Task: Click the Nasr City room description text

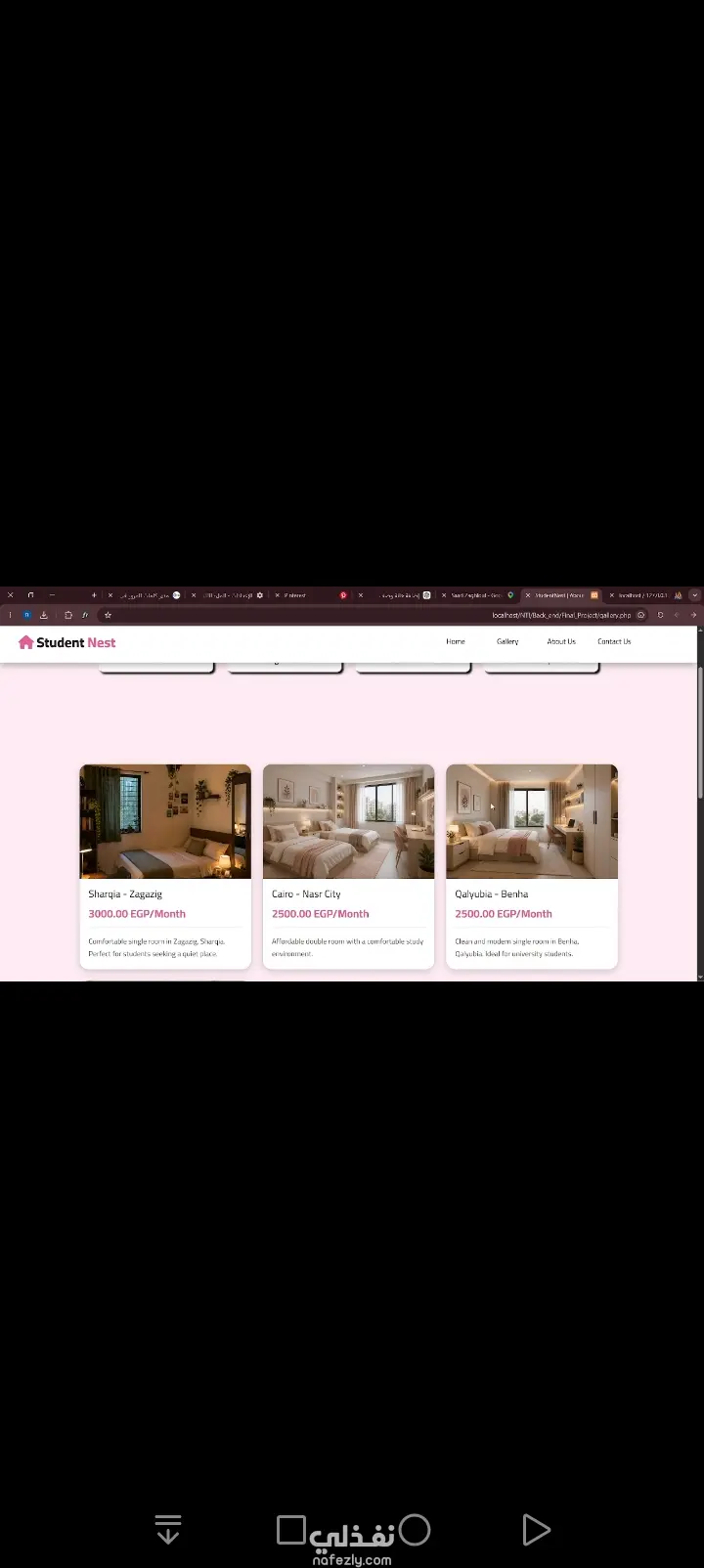Action: point(348,947)
